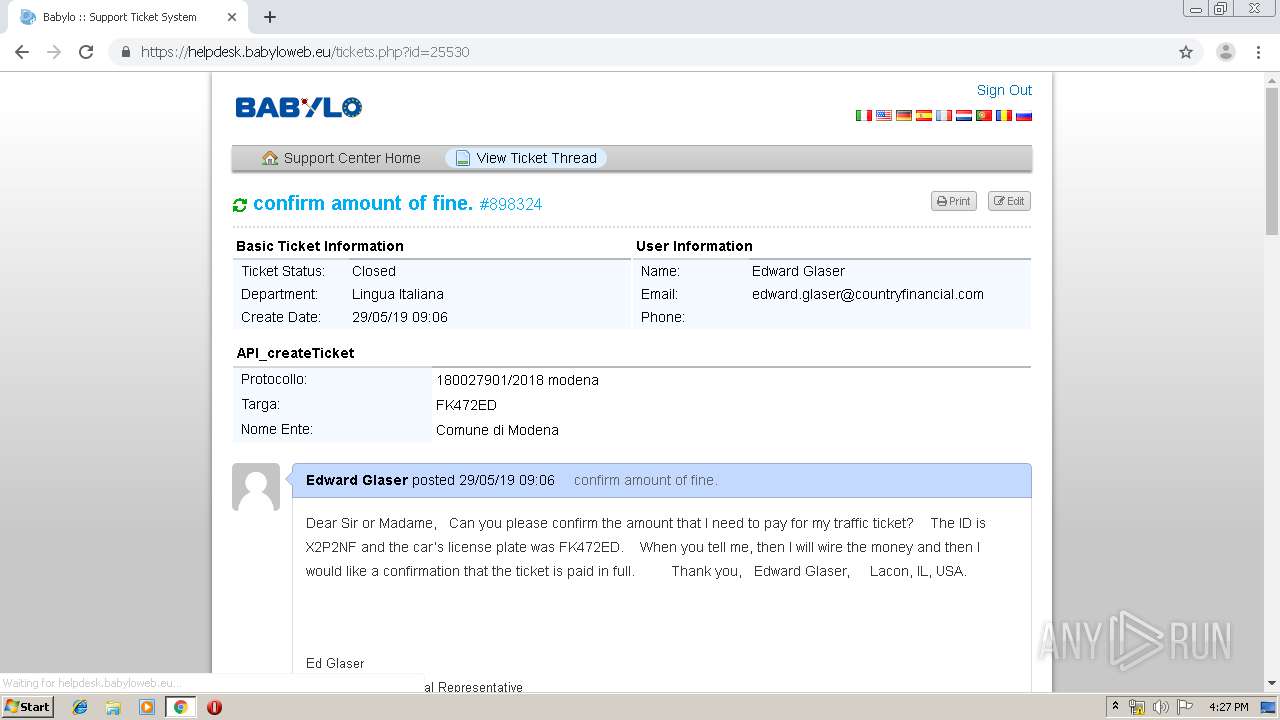Click Nome Ente value Comune di Modena

coord(497,430)
